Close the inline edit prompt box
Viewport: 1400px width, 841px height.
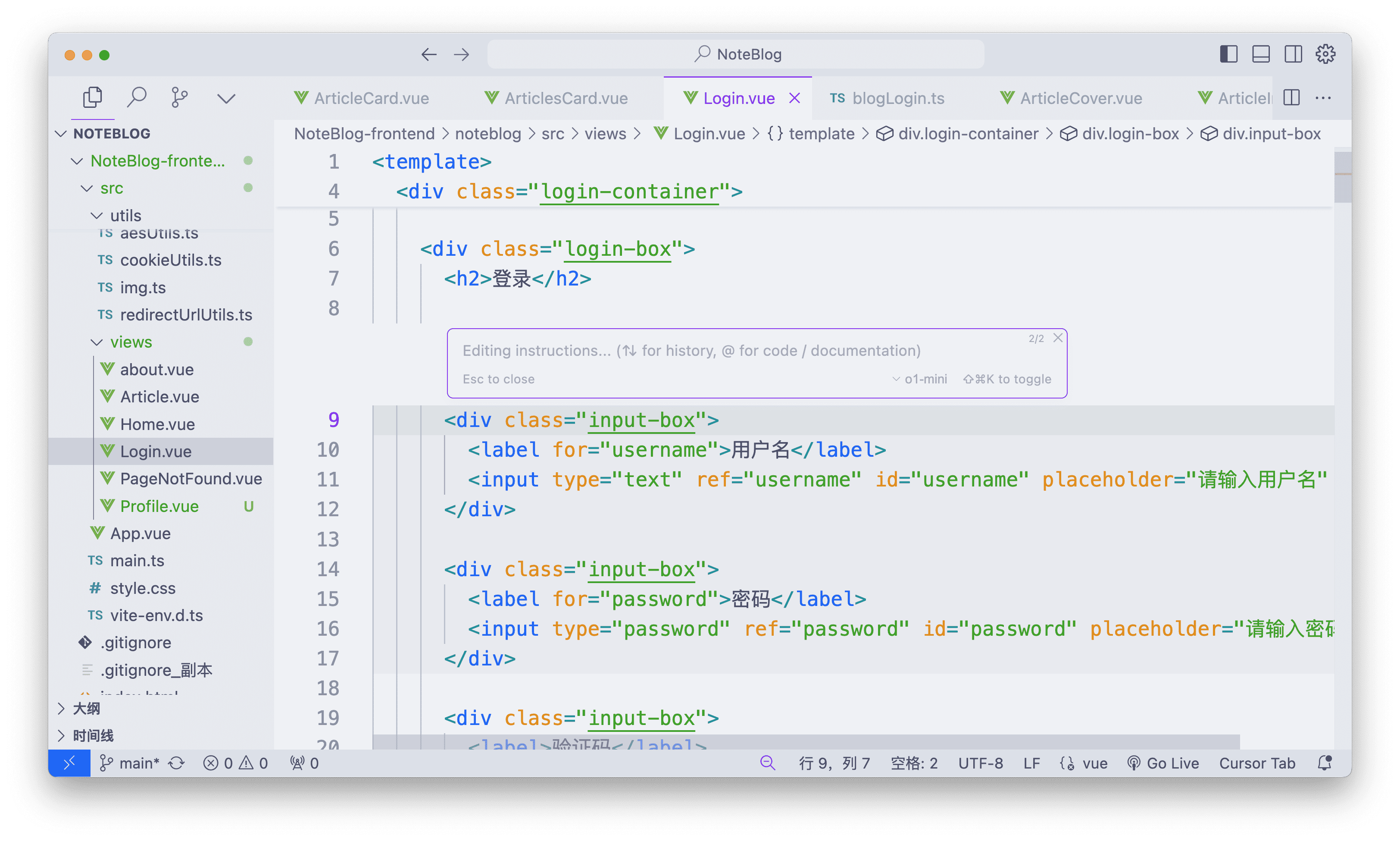[1057, 338]
